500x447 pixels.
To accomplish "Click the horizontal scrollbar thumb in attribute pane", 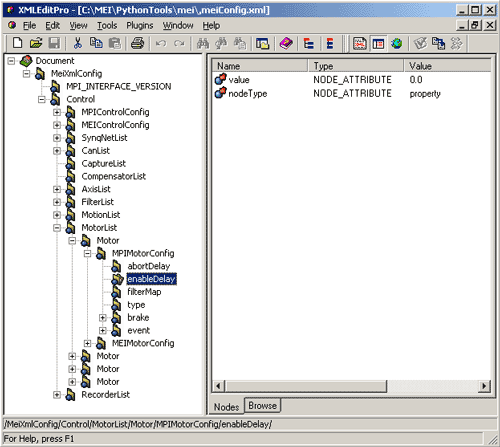I will click(x=306, y=386).
